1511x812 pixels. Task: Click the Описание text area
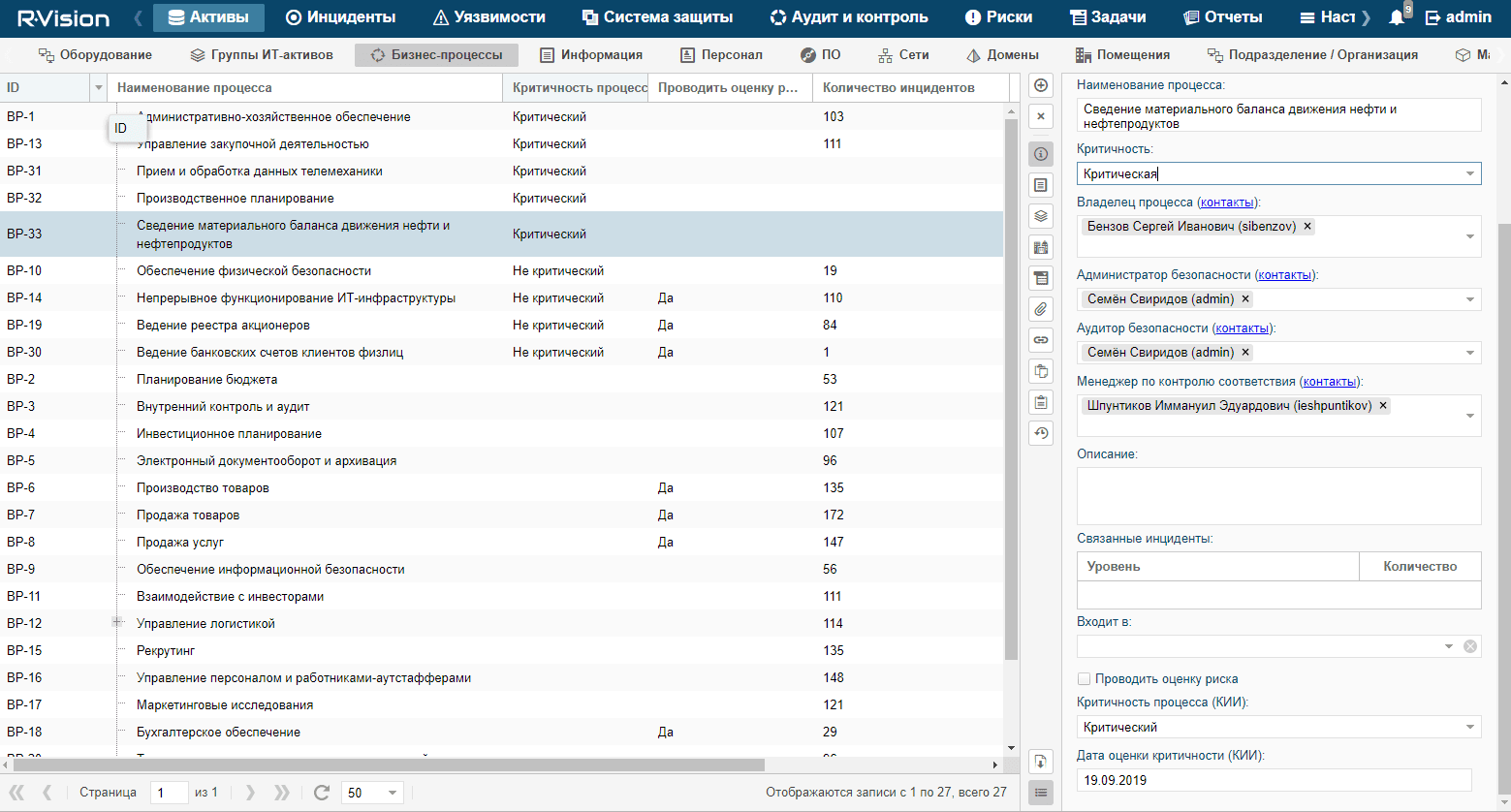pyautogui.click(x=1279, y=496)
